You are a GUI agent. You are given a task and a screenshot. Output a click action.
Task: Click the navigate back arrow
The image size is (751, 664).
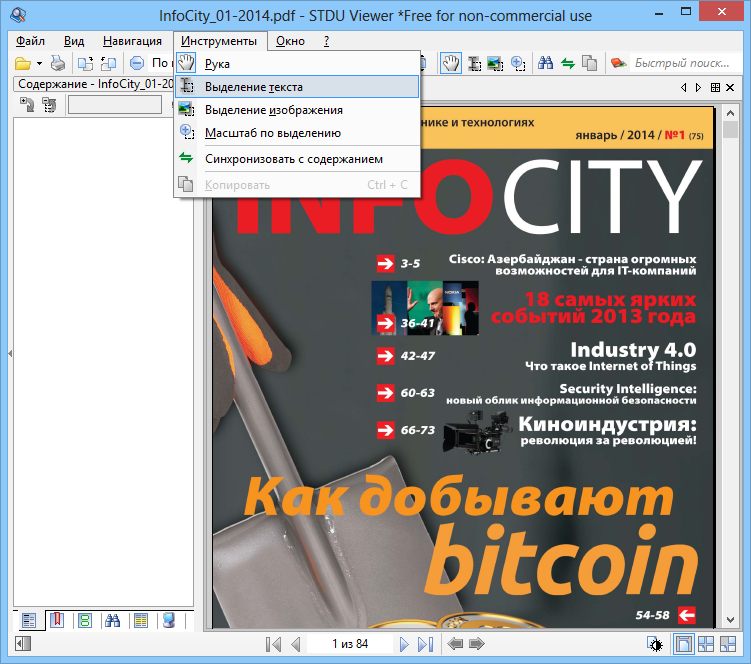pyautogui.click(x=455, y=644)
